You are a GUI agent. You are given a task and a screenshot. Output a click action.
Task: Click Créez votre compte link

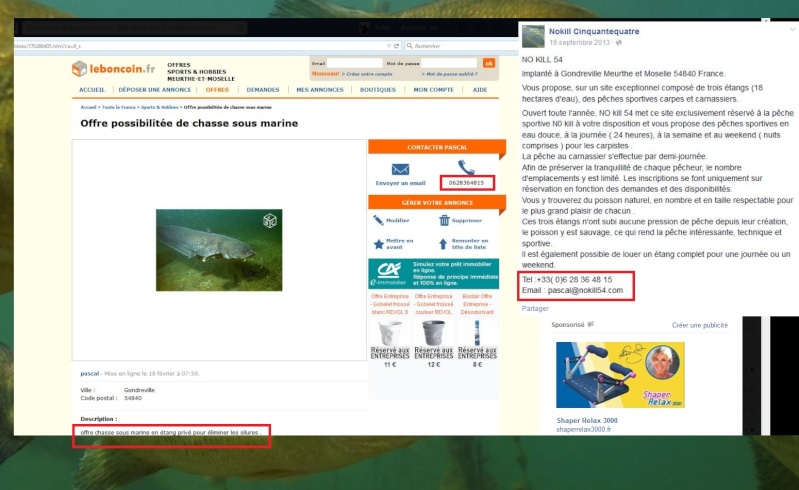[x=369, y=74]
